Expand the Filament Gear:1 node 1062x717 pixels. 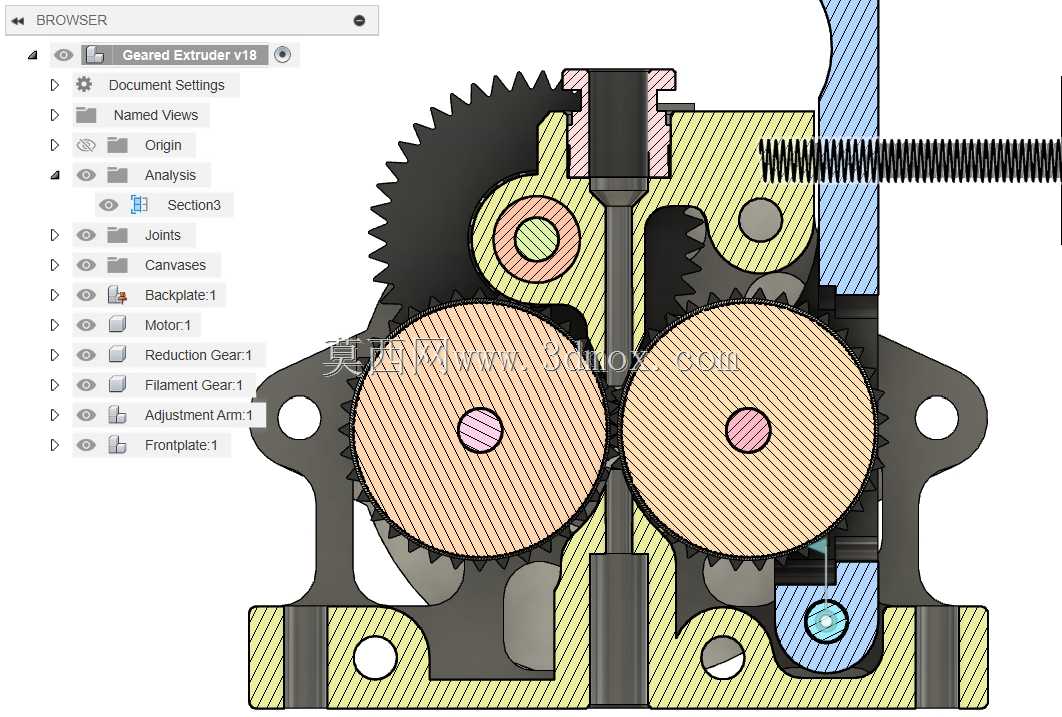pos(55,385)
